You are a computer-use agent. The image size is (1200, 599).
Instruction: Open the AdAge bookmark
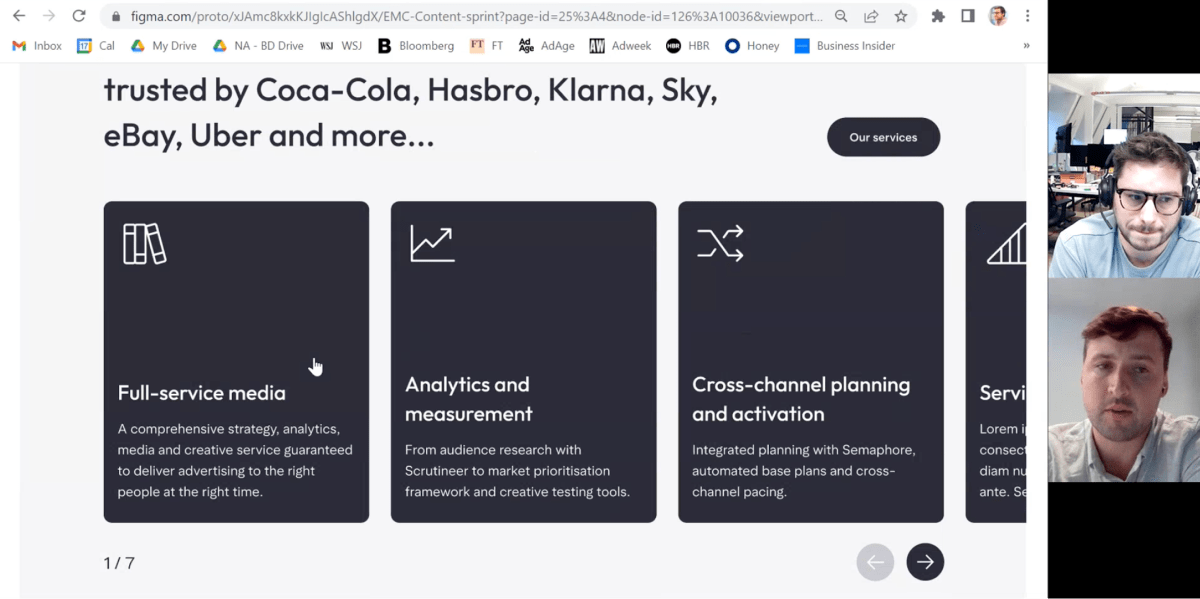[x=547, y=46]
